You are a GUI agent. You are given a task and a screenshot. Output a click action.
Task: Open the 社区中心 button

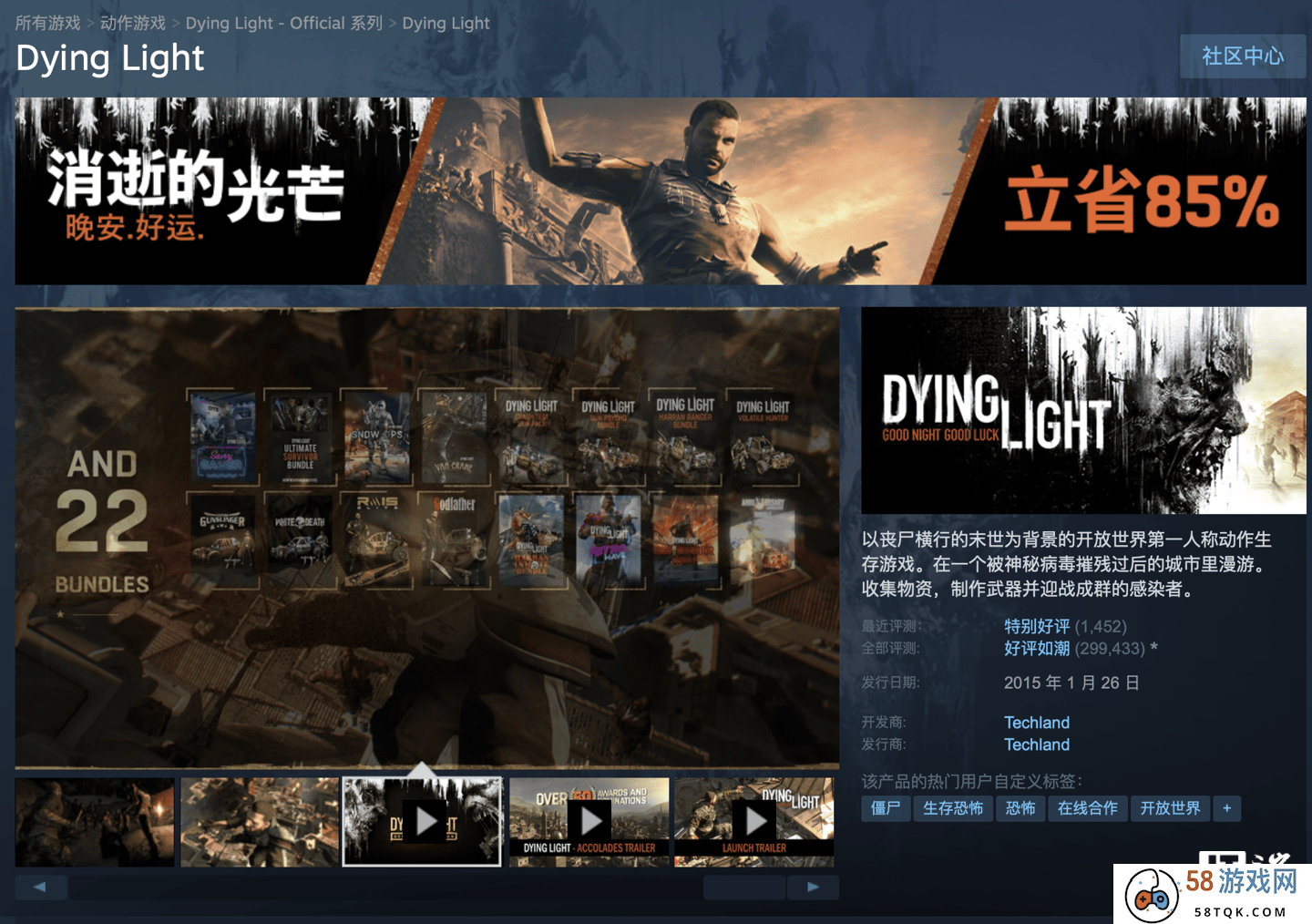point(1243,56)
